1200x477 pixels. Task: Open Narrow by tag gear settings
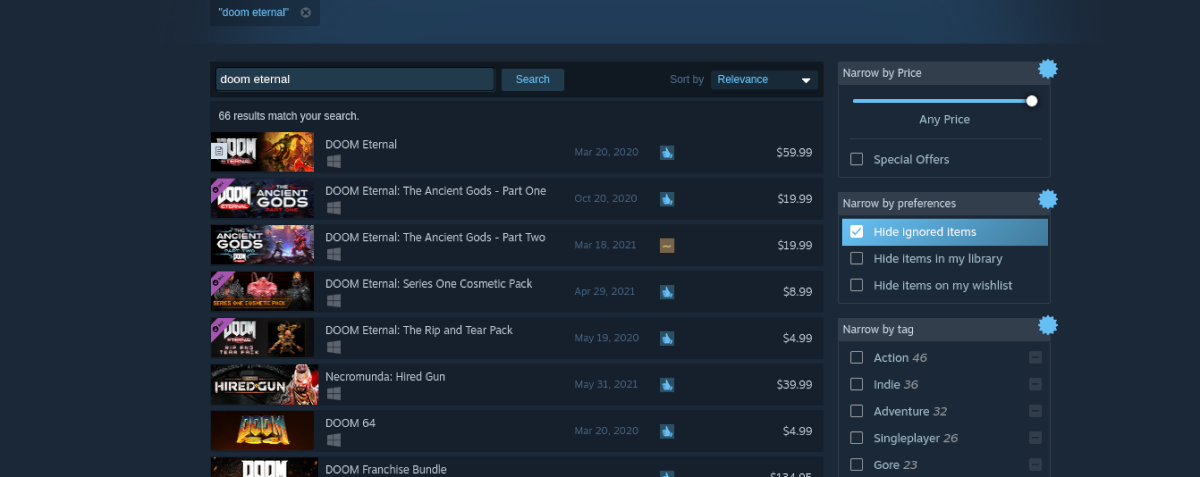(x=1047, y=325)
